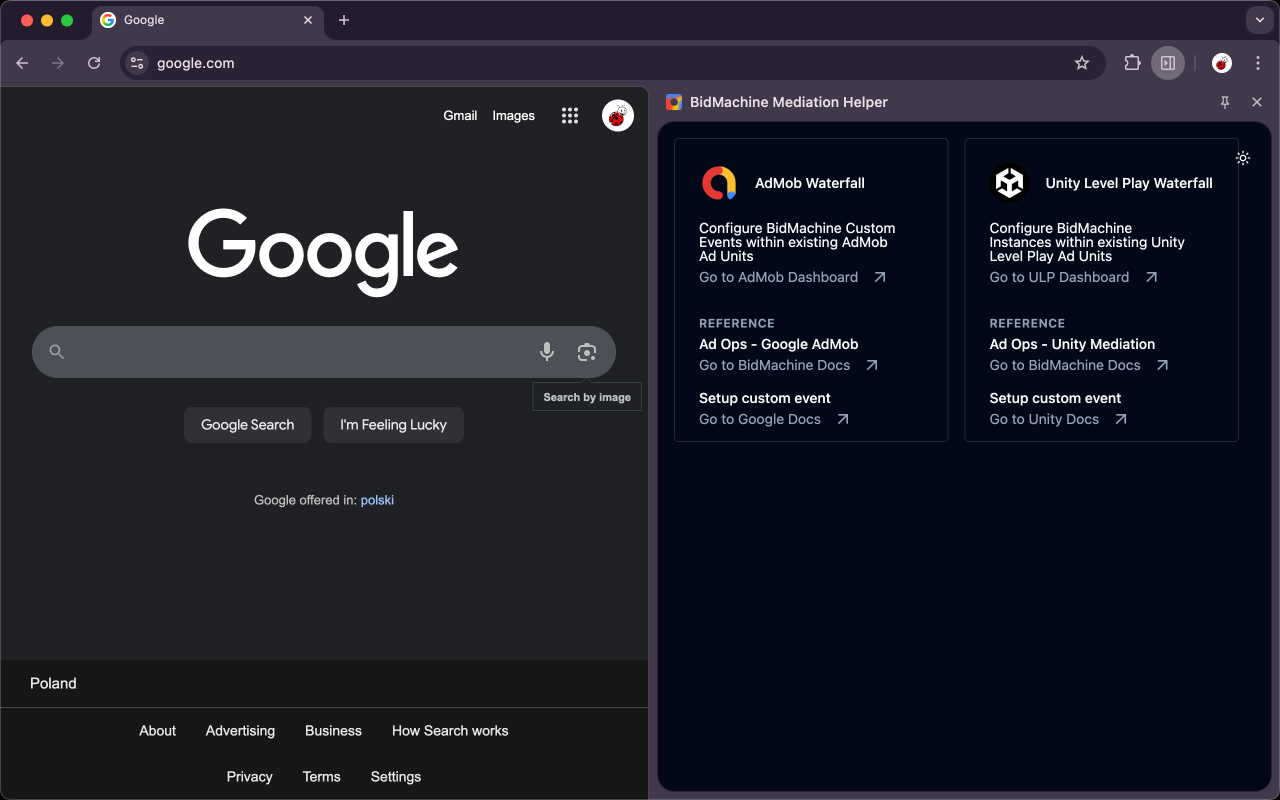This screenshot has width=1280, height=800.
Task: Open the Google apps grid
Action: (570, 116)
